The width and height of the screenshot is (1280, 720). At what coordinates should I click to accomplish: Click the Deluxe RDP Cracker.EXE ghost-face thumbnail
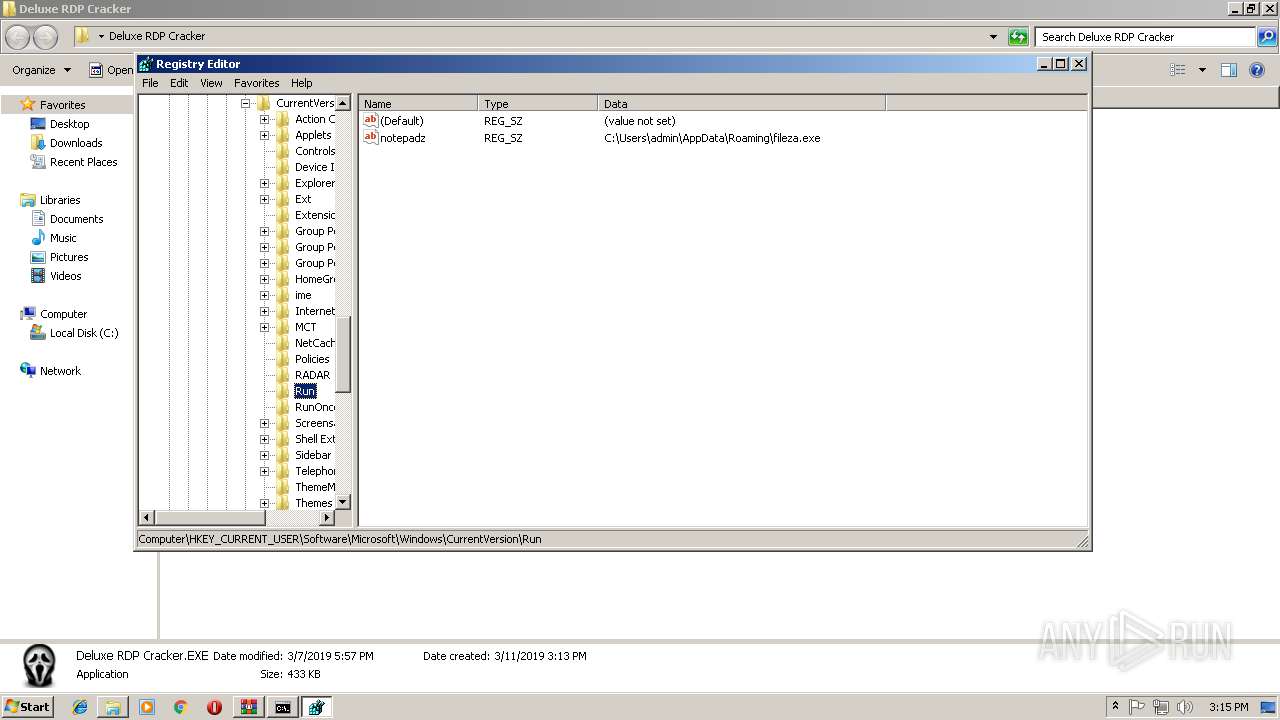click(x=38, y=665)
